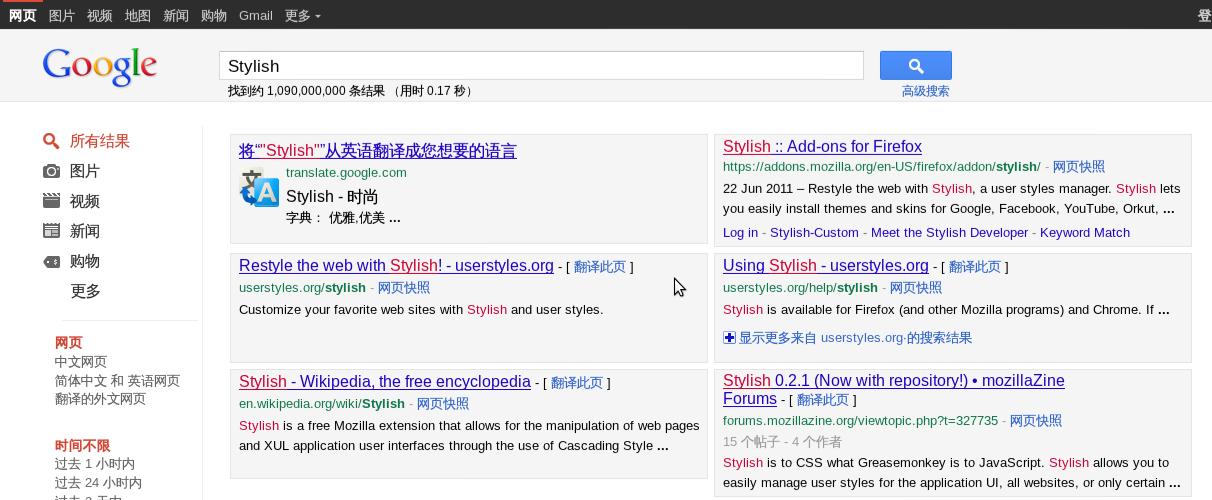Open the translate Stylish result title
Screen dimensions: 1212x500
[x=378, y=151]
